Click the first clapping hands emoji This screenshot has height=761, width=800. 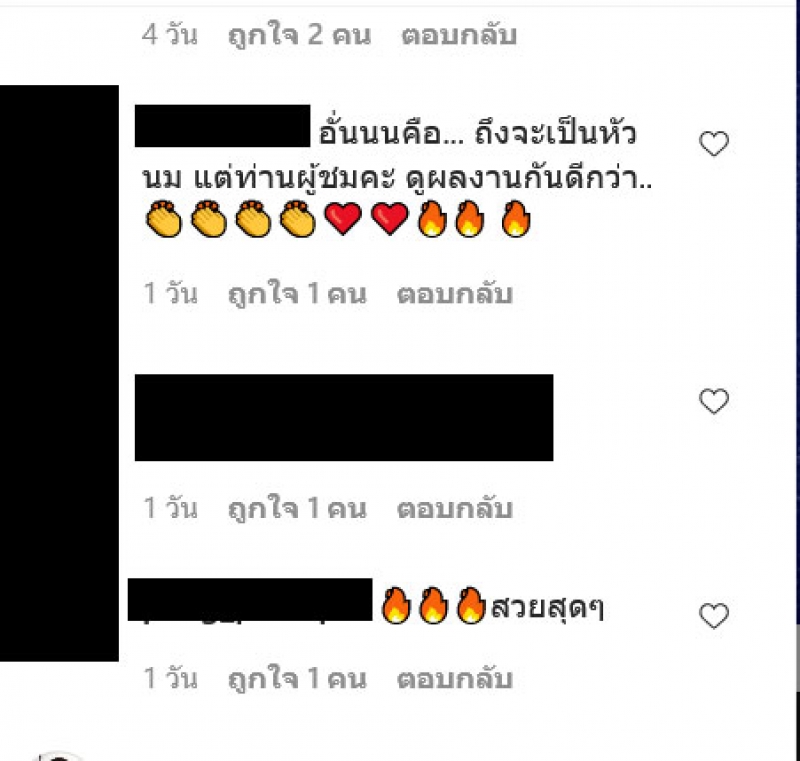163,219
